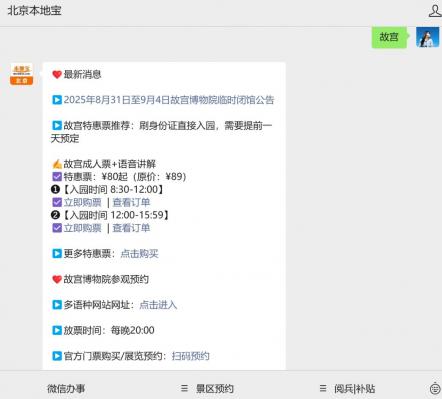Click the hamburger icon beside 景区预约
Screen dimensions: 442x399
pos(184,388)
